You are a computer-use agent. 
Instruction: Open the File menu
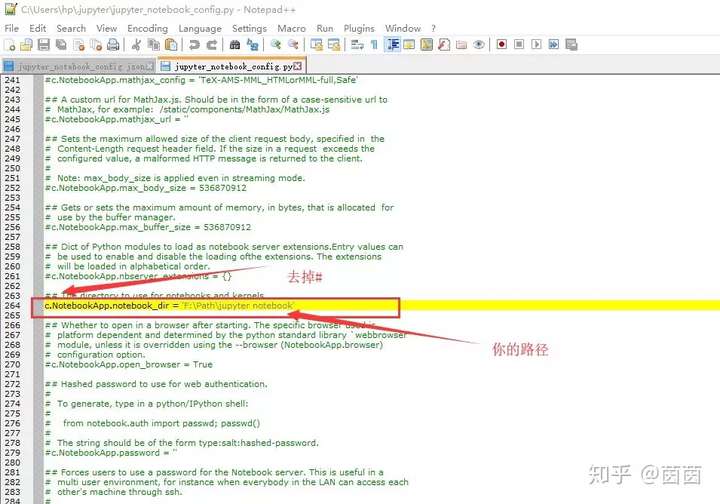pyautogui.click(x=11, y=28)
